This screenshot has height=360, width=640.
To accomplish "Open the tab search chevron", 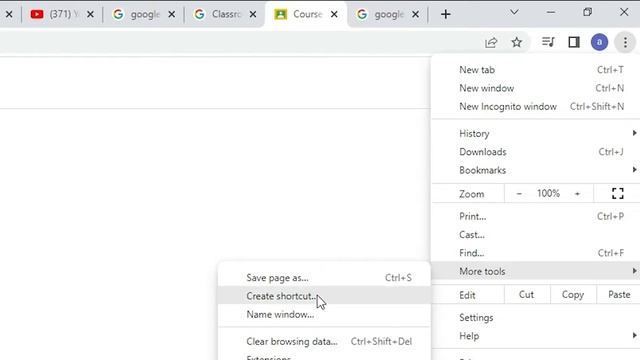I will tap(514, 12).
